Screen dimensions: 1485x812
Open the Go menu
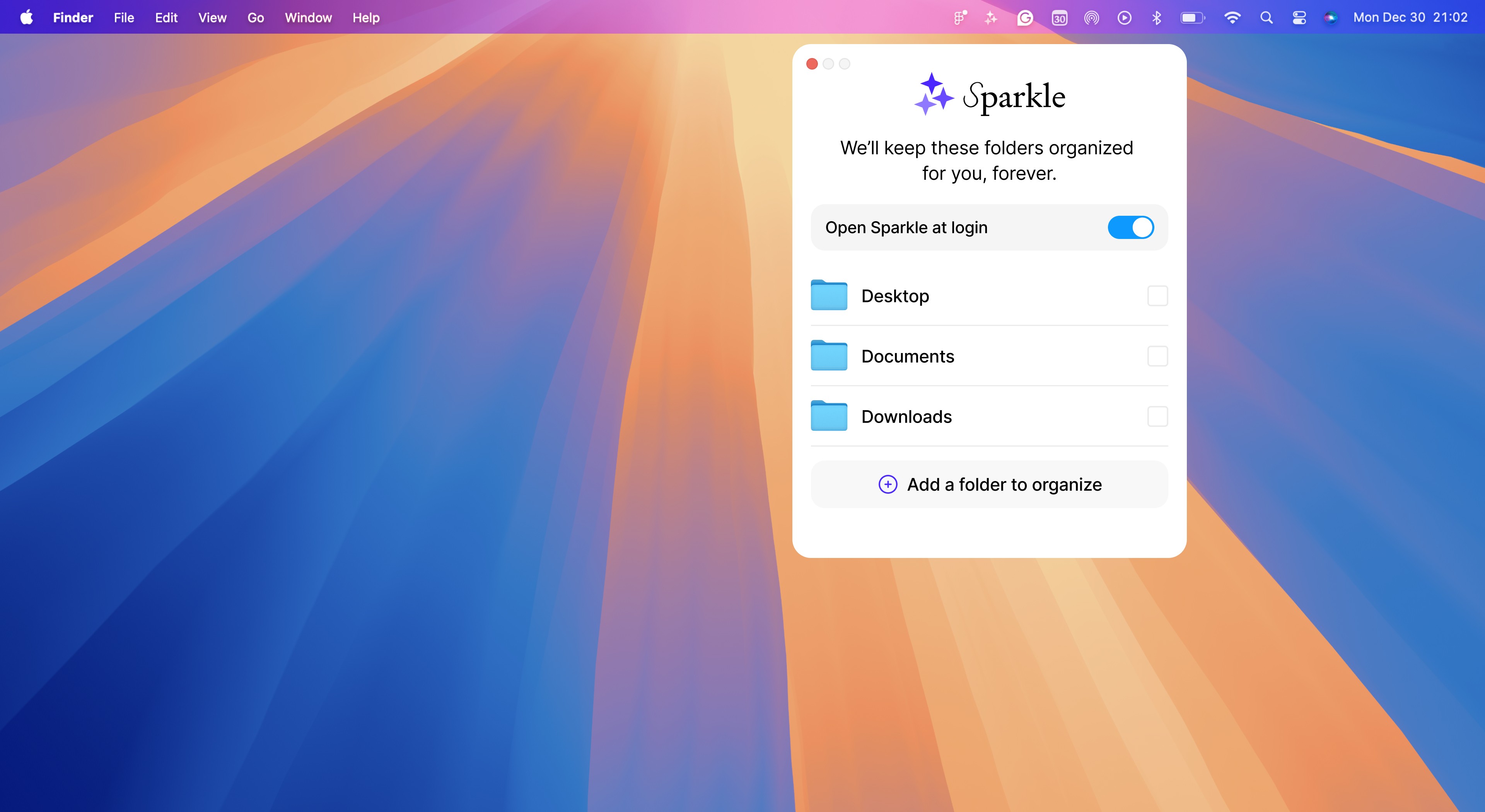click(x=256, y=18)
